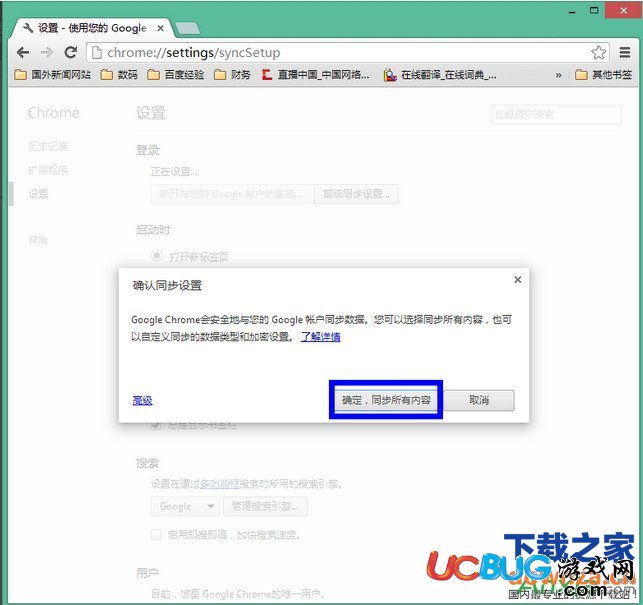Open 帮助 in the sidebar

coord(38,240)
